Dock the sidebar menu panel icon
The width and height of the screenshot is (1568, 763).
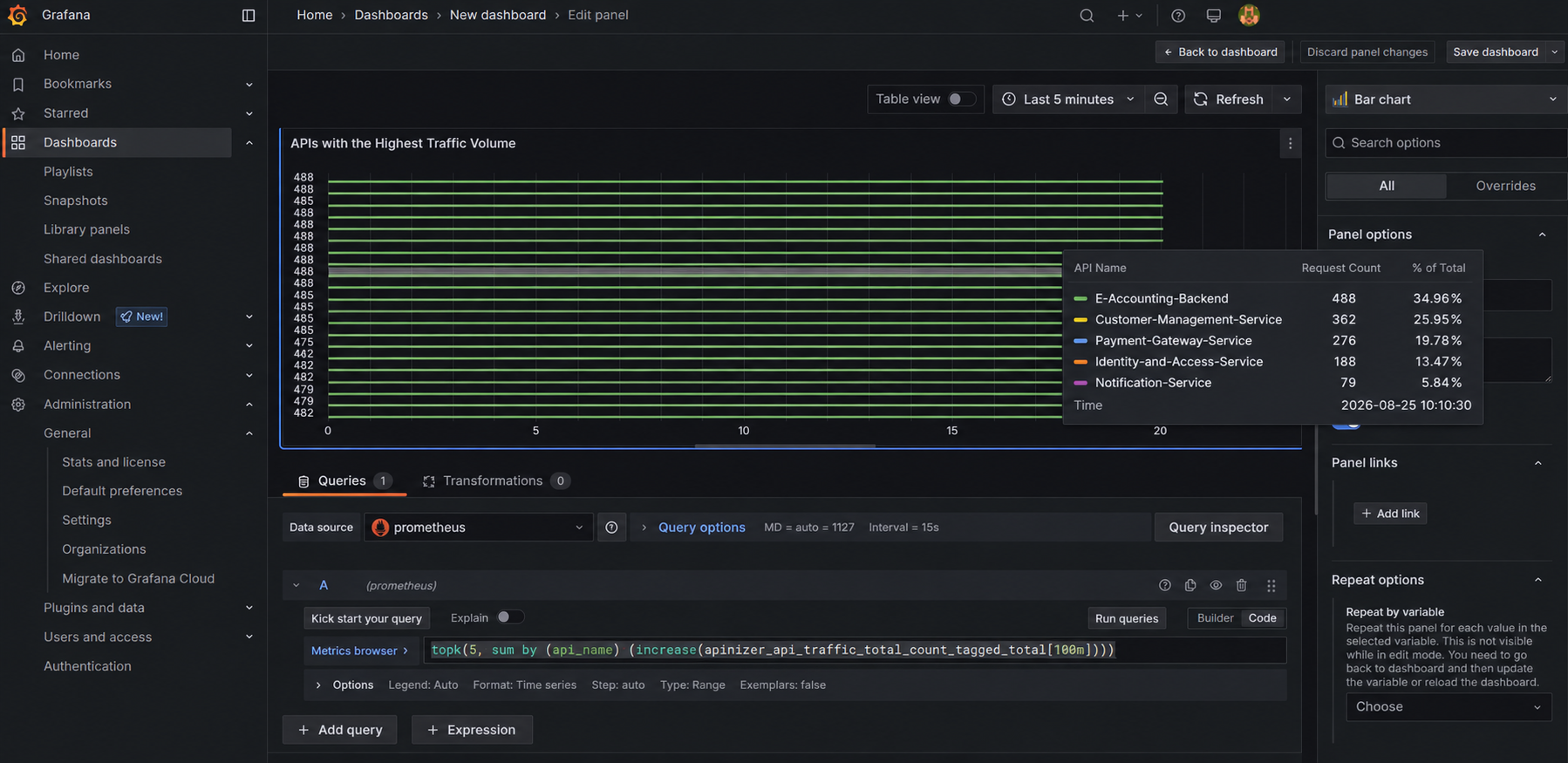[x=249, y=15]
